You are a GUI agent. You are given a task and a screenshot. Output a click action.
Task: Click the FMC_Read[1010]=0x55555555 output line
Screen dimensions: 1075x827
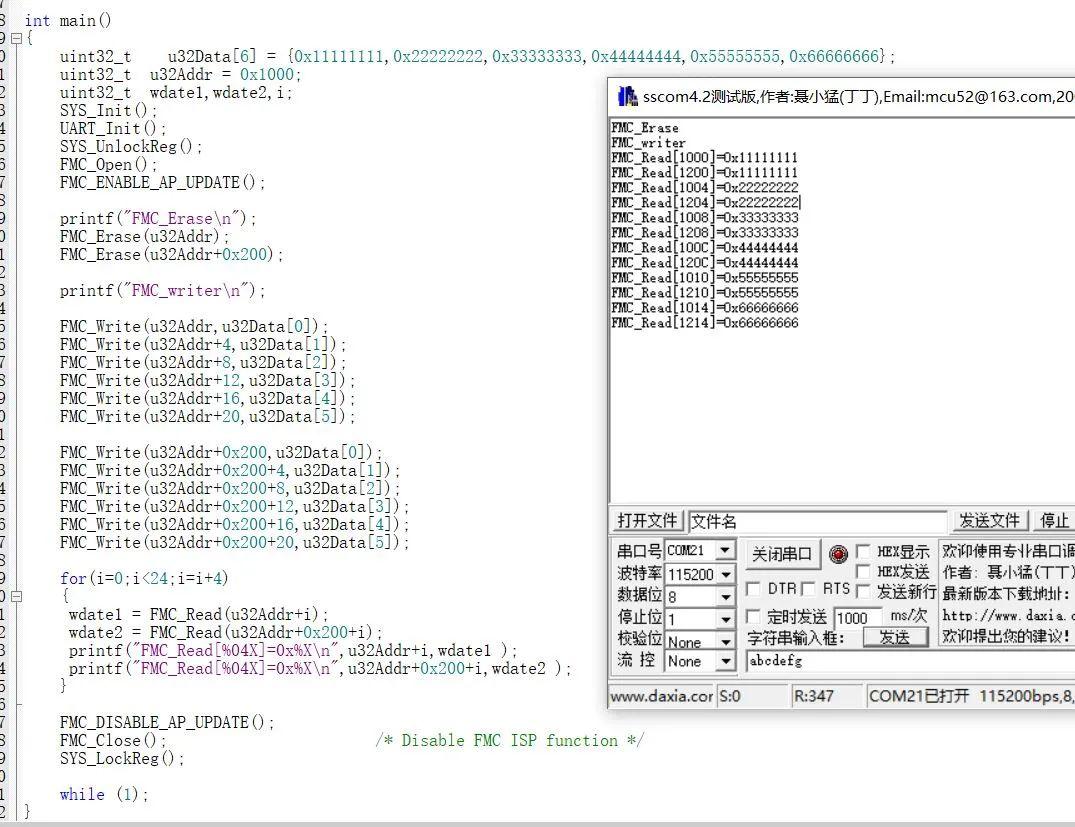(705, 278)
